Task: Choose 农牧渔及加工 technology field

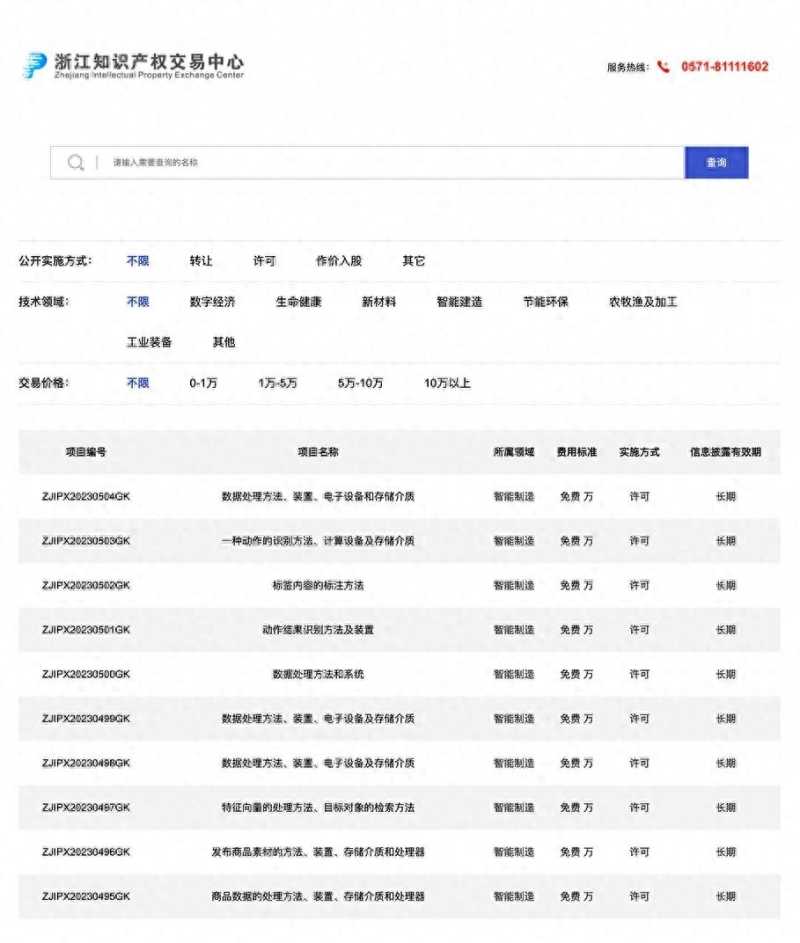Action: pyautogui.click(x=643, y=302)
